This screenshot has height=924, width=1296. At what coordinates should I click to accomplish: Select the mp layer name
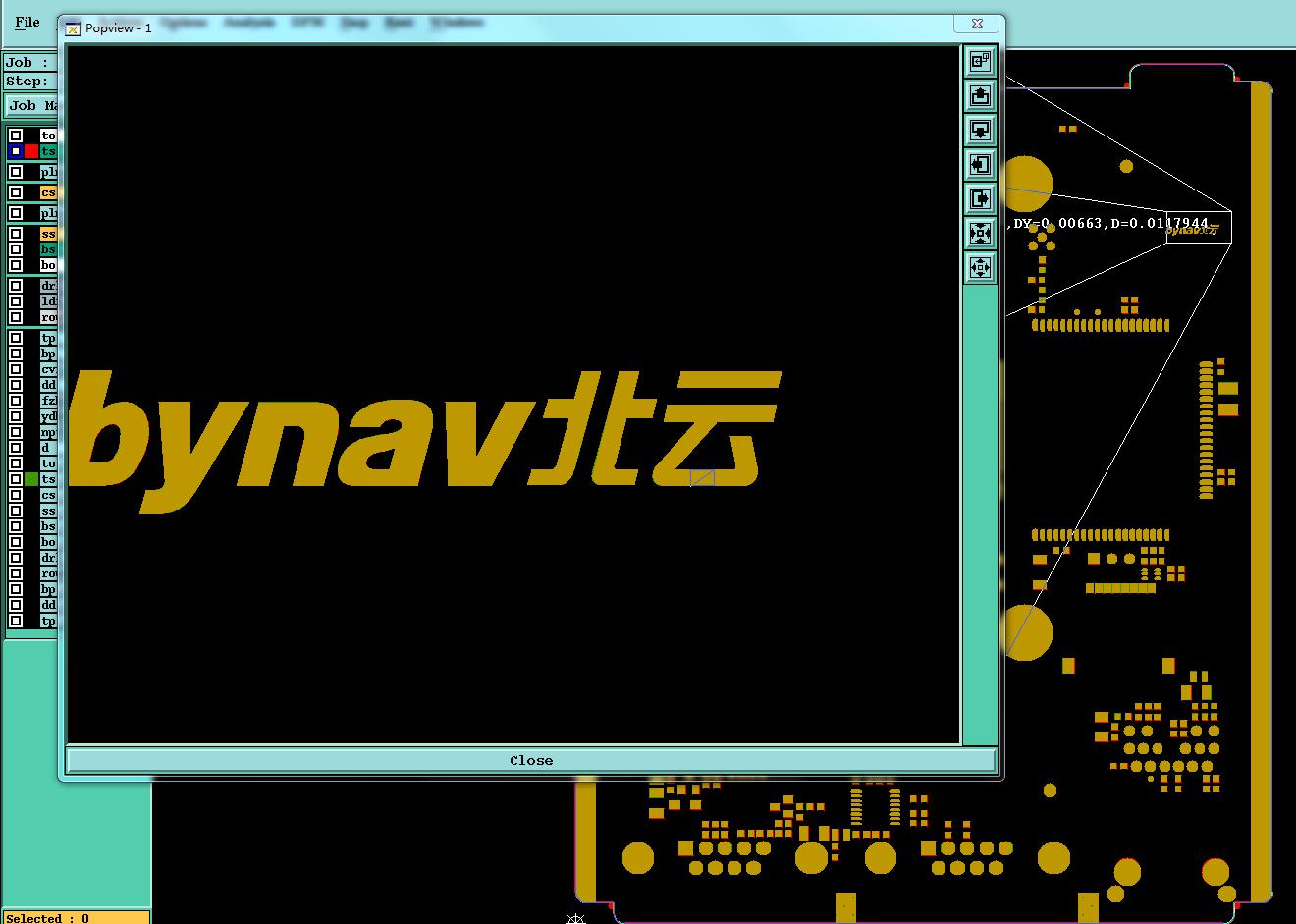[48, 432]
